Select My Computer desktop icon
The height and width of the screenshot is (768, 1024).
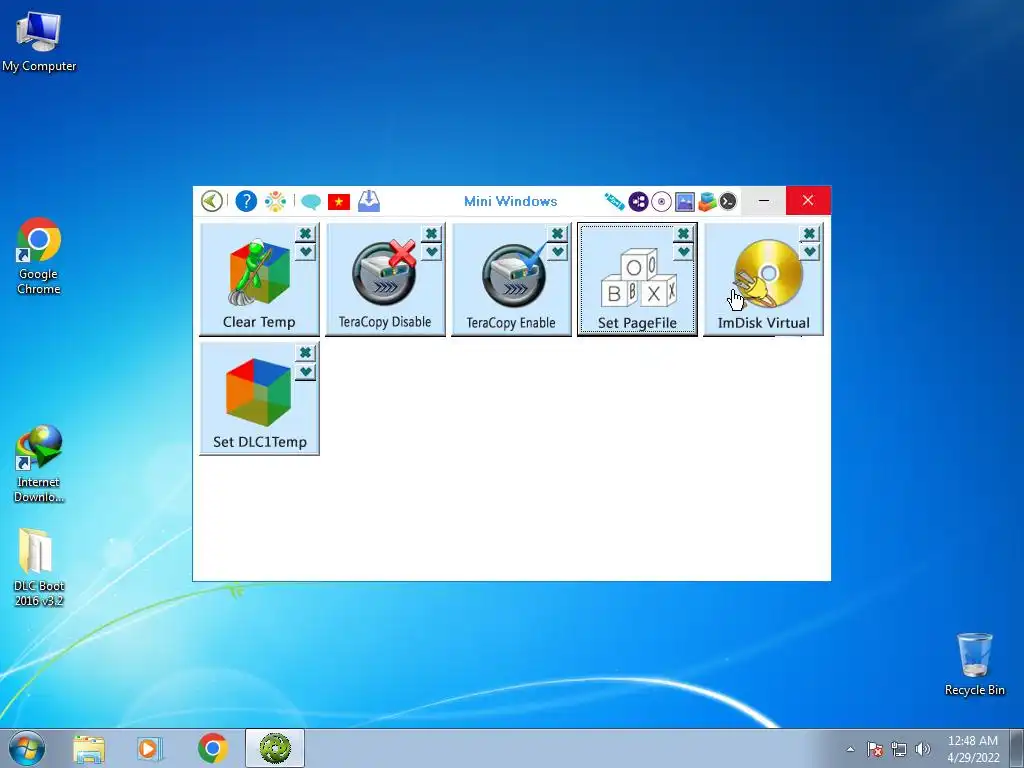[x=39, y=42]
